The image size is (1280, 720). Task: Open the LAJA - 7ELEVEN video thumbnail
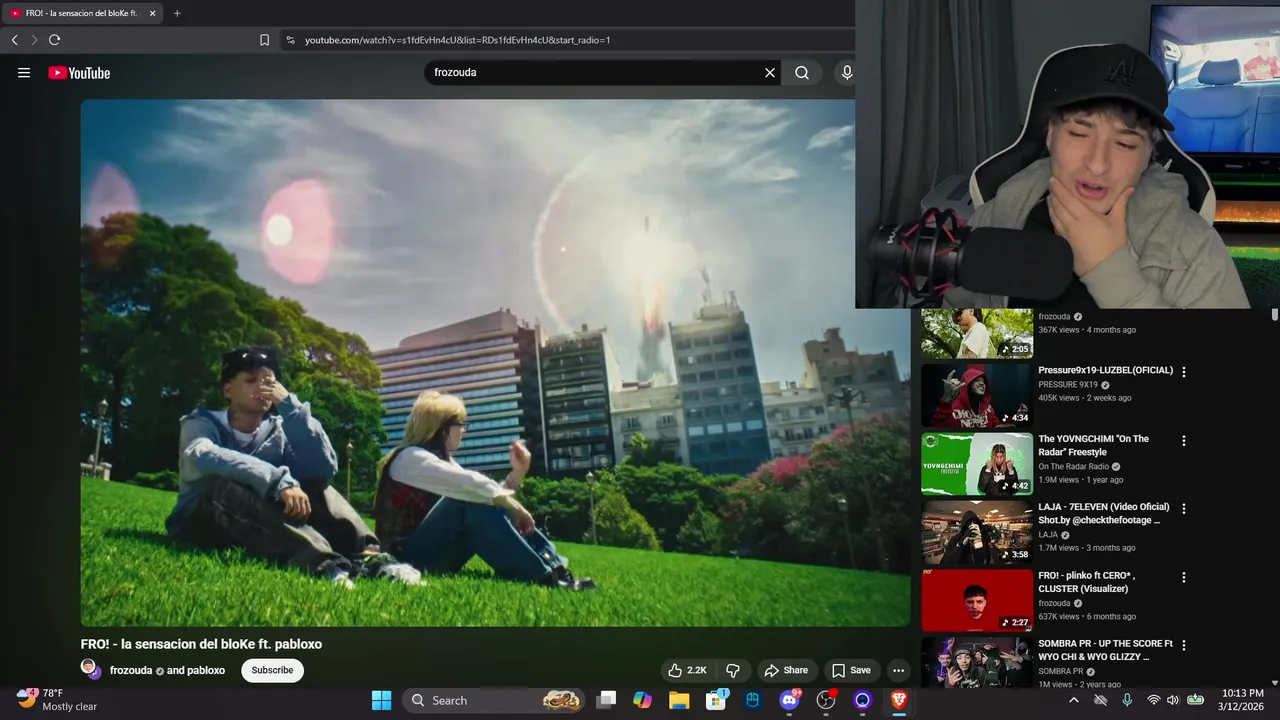click(977, 532)
